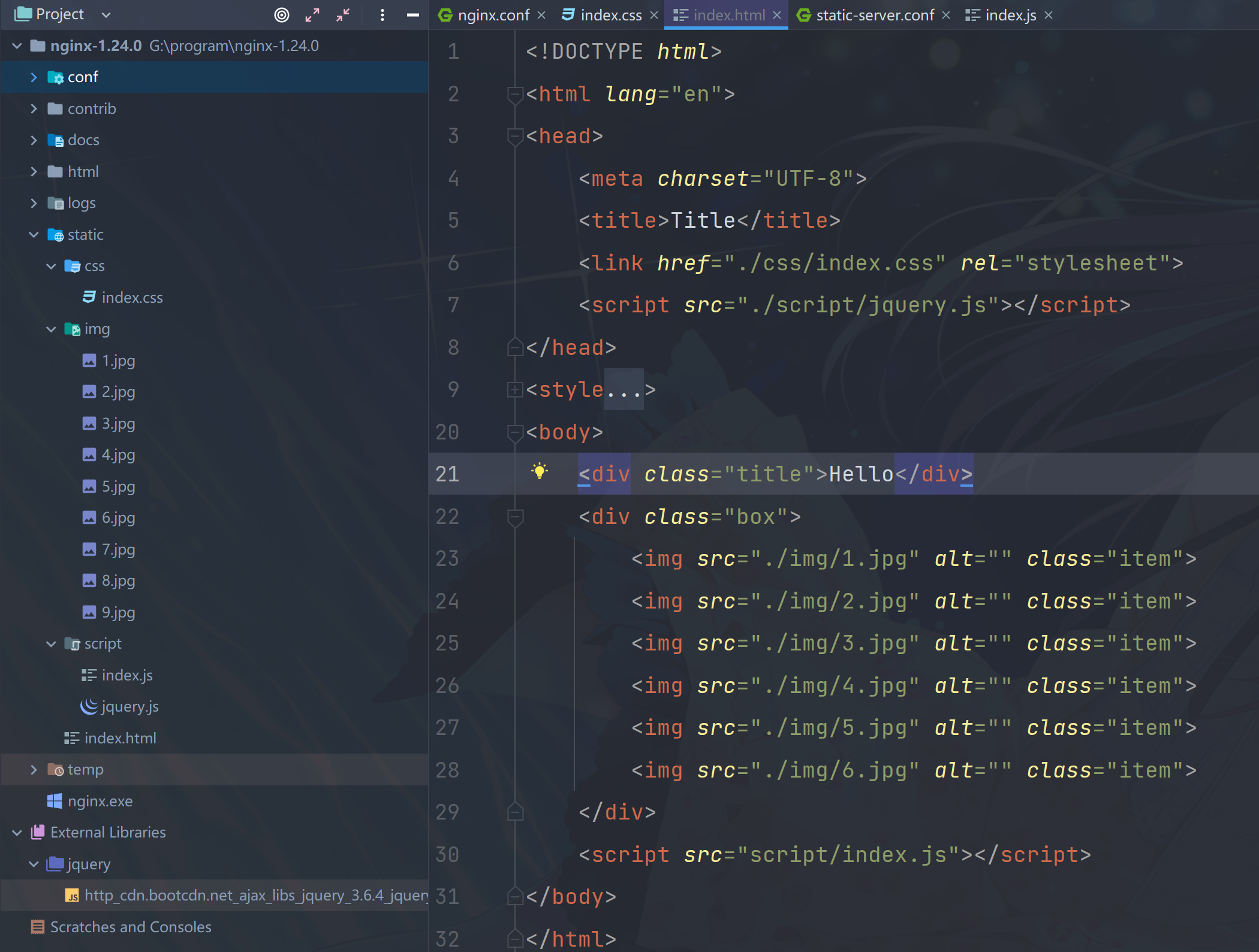Collapse the External Libraries node
Viewport: 1259px width, 952px height.
point(17,833)
